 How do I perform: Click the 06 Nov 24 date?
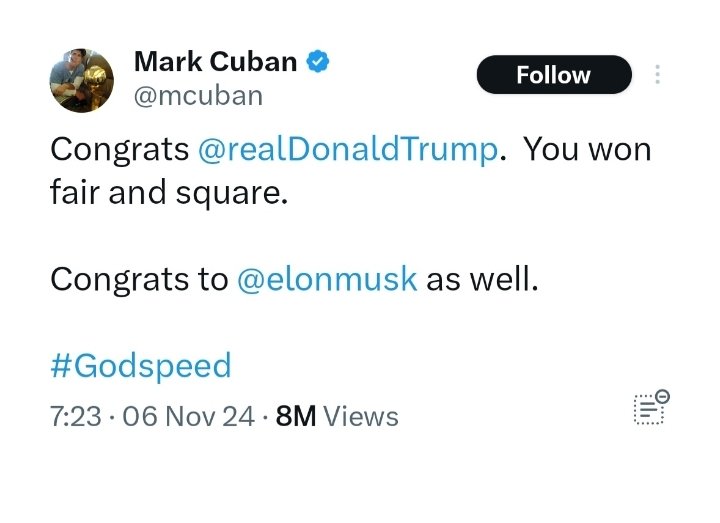[x=187, y=416]
